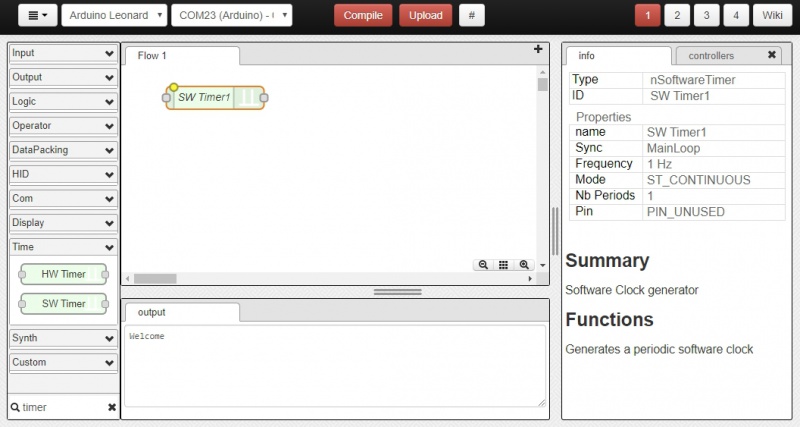
Task: Open the hamburger menu dropdown
Action: click(38, 15)
